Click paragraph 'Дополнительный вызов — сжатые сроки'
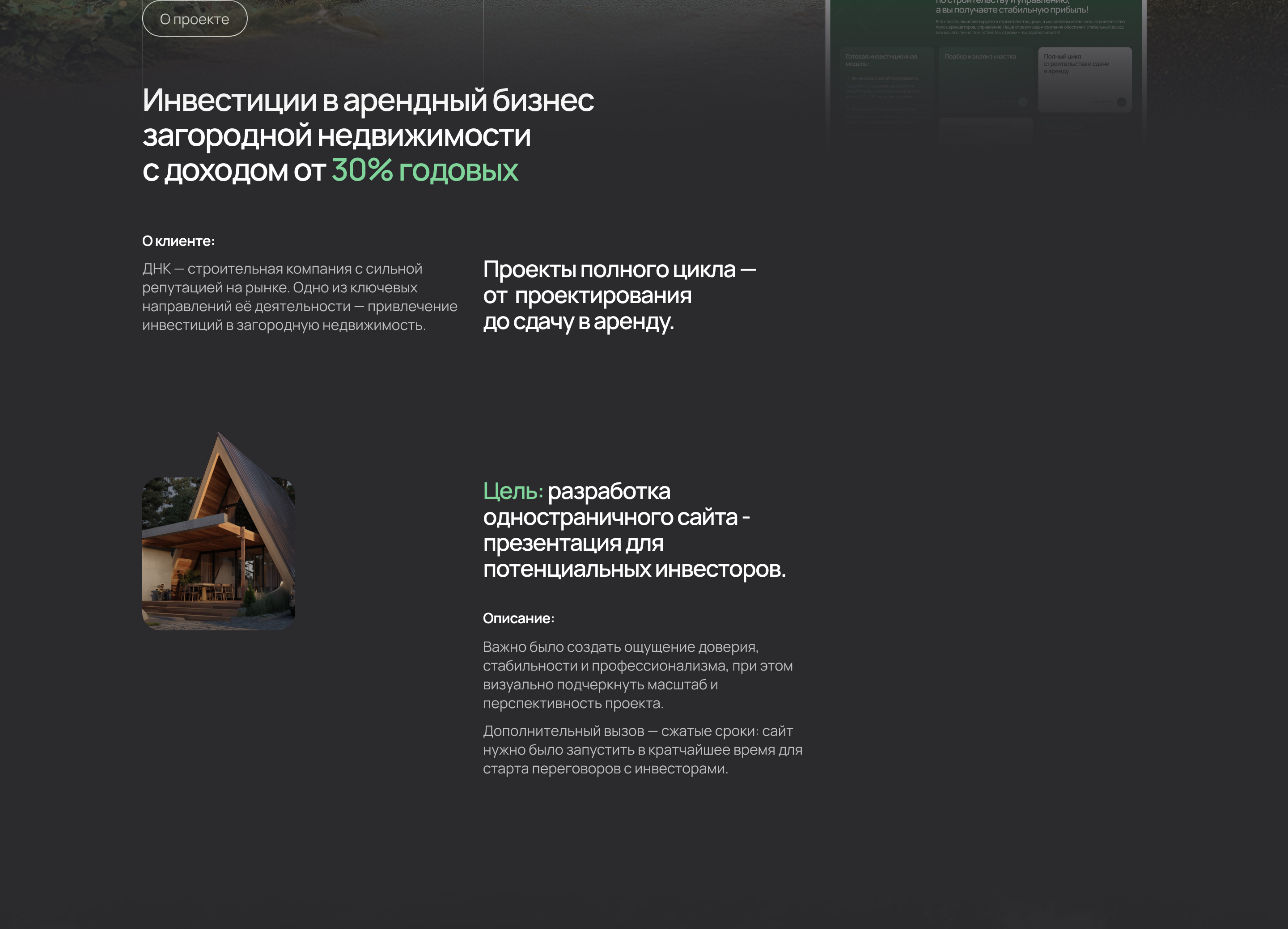This screenshot has width=1288, height=929. [642, 750]
